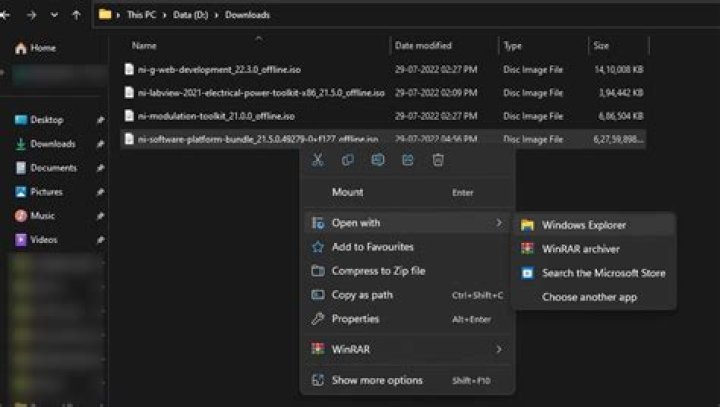The image size is (720, 407).
Task: Click the wrench icon beside Properties
Action: 318,319
